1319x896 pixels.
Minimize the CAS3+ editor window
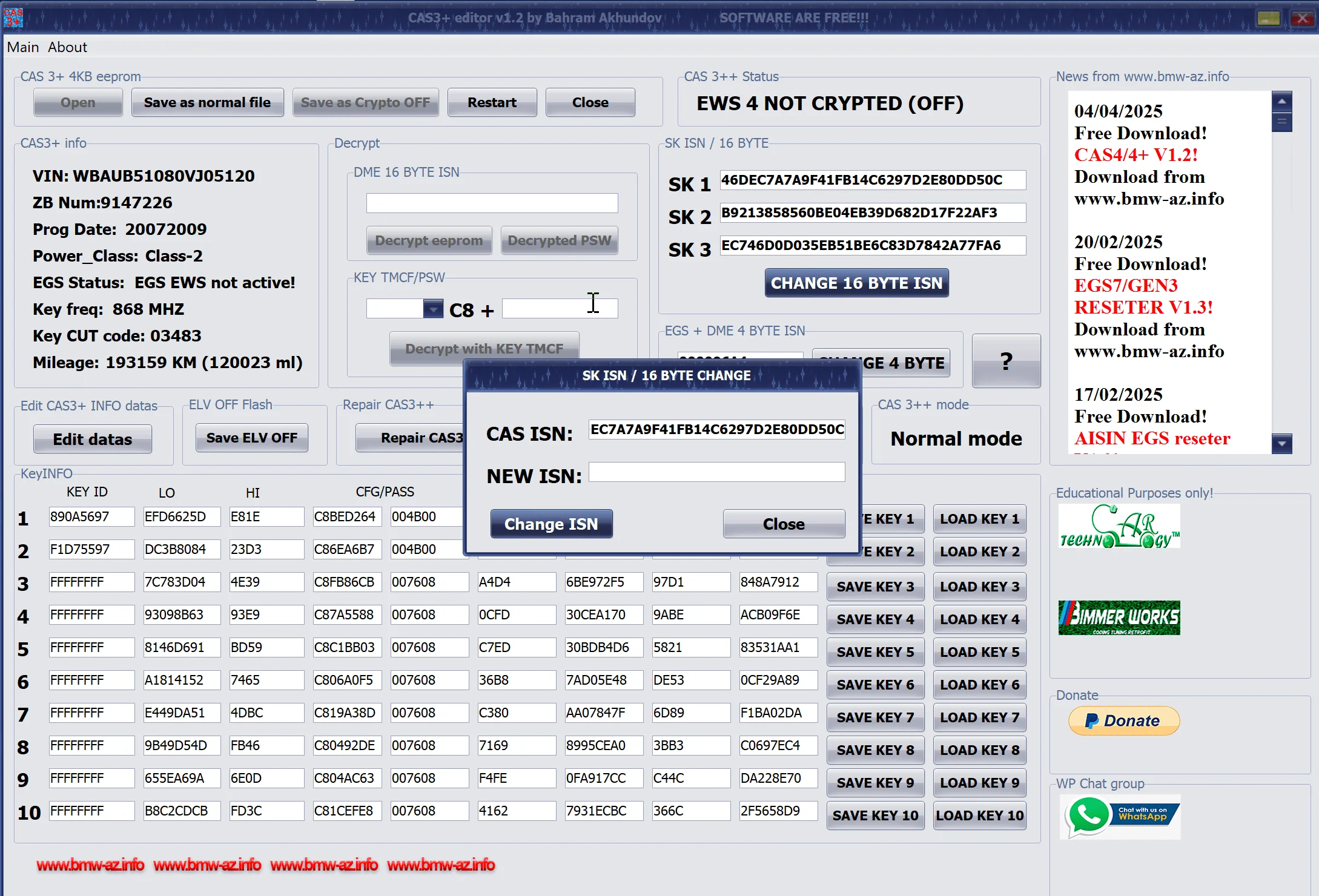(x=1268, y=19)
